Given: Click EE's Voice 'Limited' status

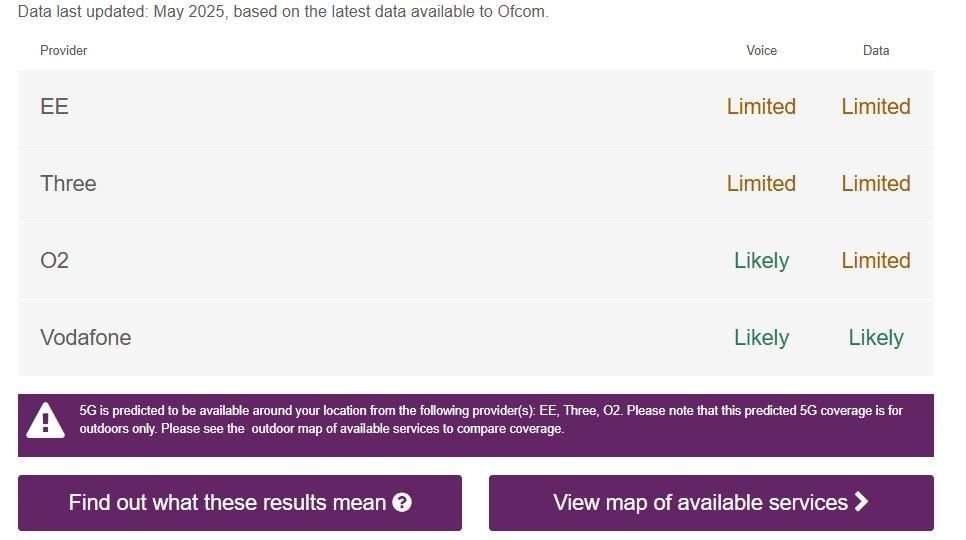Looking at the screenshot, I should (761, 107).
